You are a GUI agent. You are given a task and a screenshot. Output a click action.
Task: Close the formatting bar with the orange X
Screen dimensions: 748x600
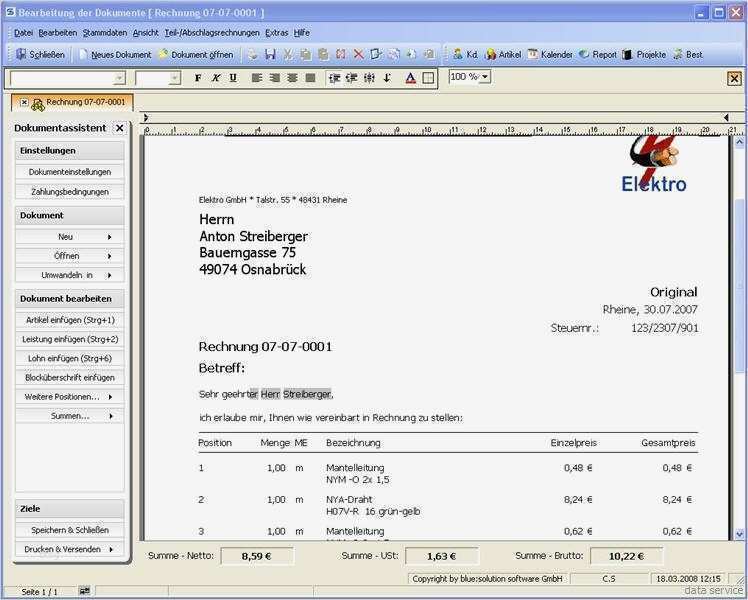(x=734, y=78)
